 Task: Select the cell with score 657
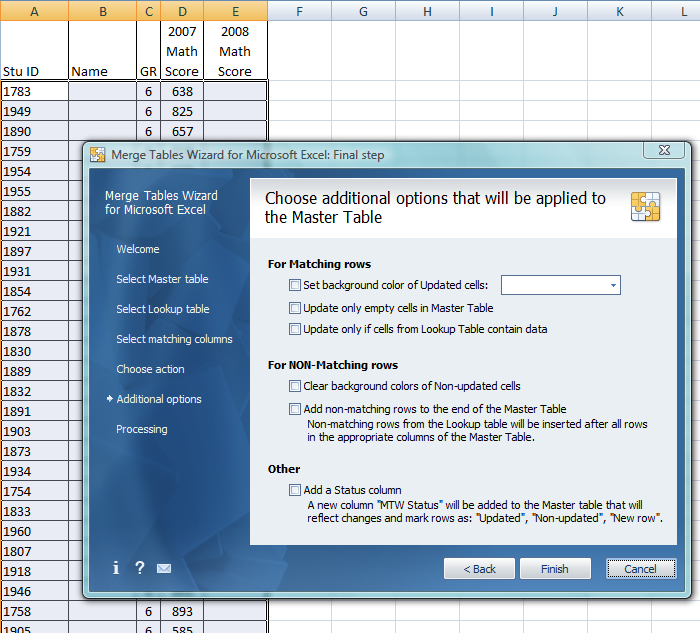tap(182, 131)
